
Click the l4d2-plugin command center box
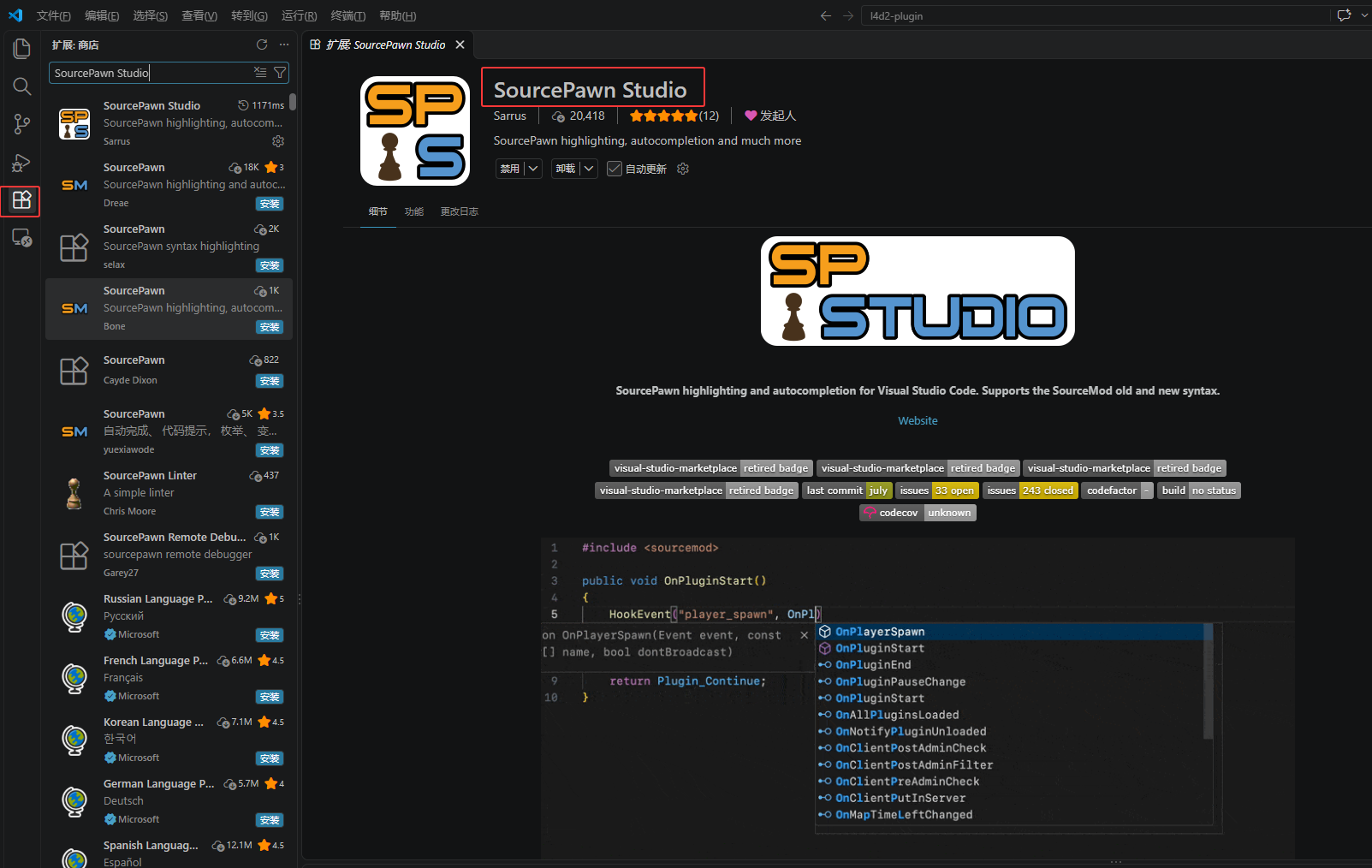(1096, 15)
